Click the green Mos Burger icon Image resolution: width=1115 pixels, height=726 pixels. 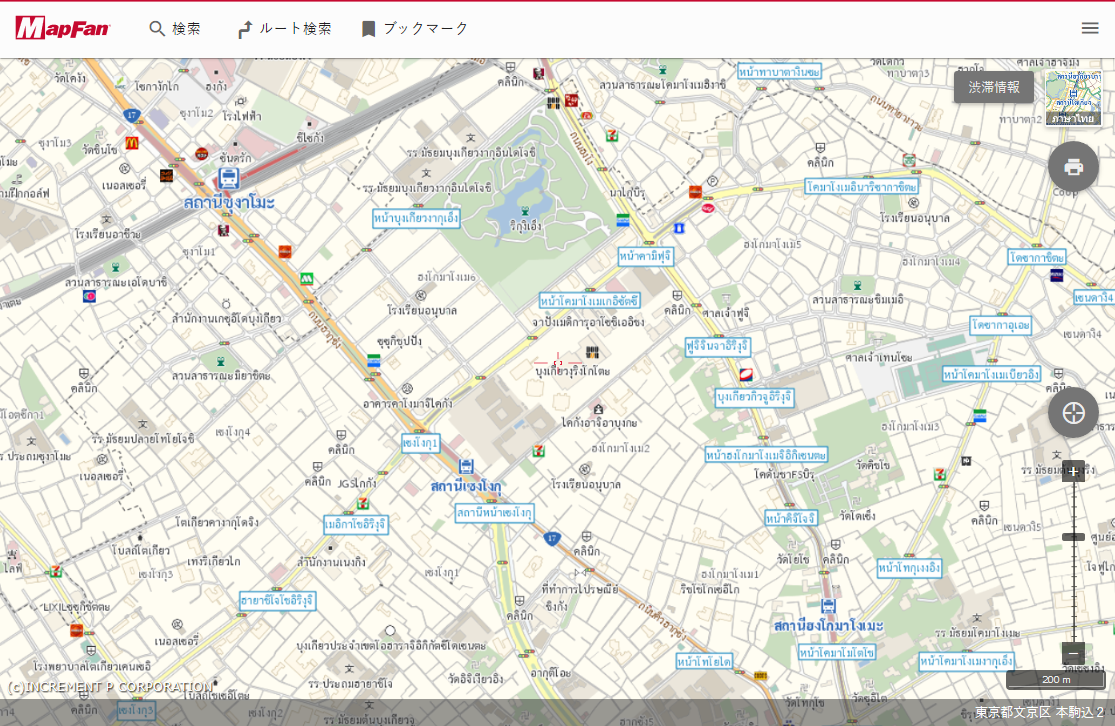point(306,279)
